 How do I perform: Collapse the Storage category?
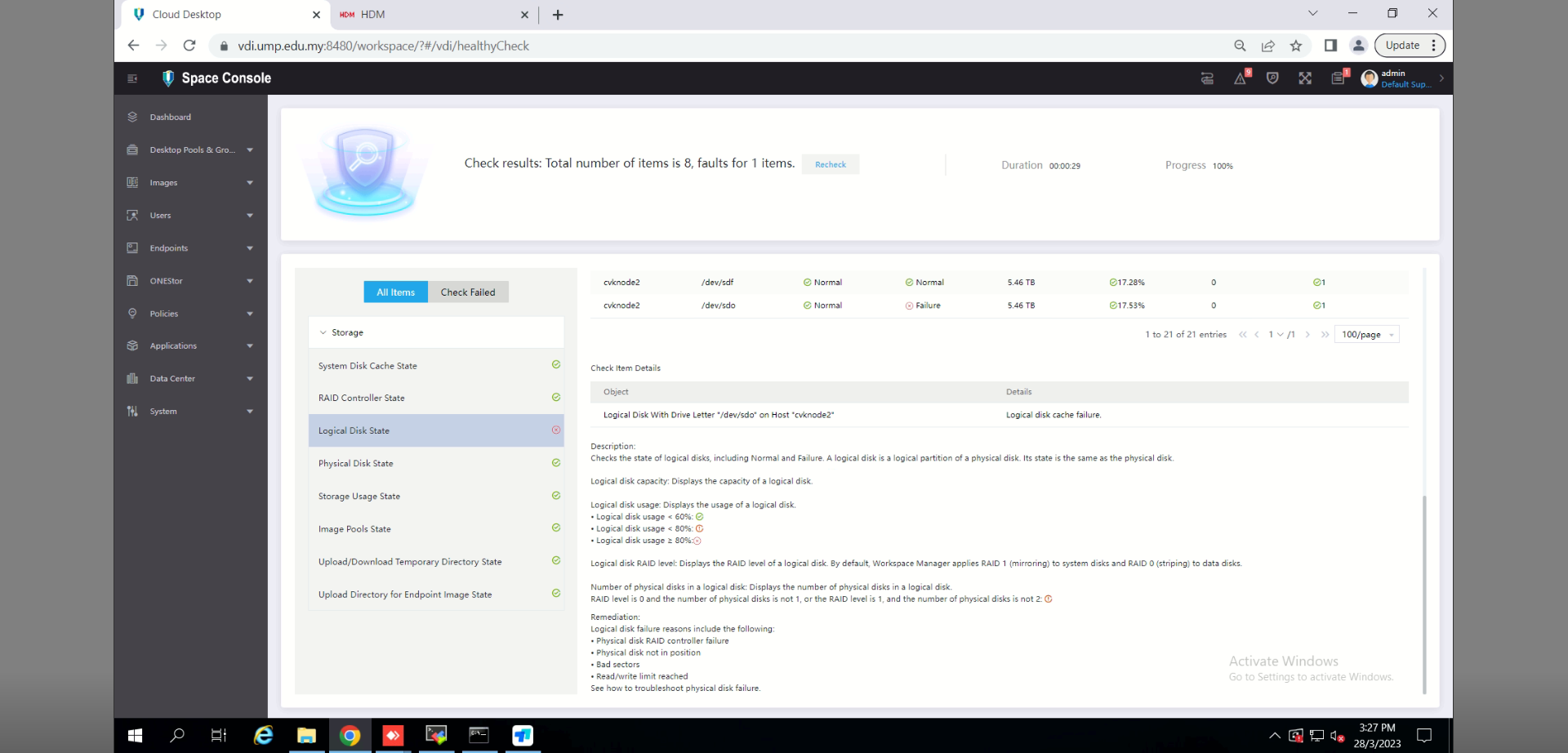tap(323, 333)
